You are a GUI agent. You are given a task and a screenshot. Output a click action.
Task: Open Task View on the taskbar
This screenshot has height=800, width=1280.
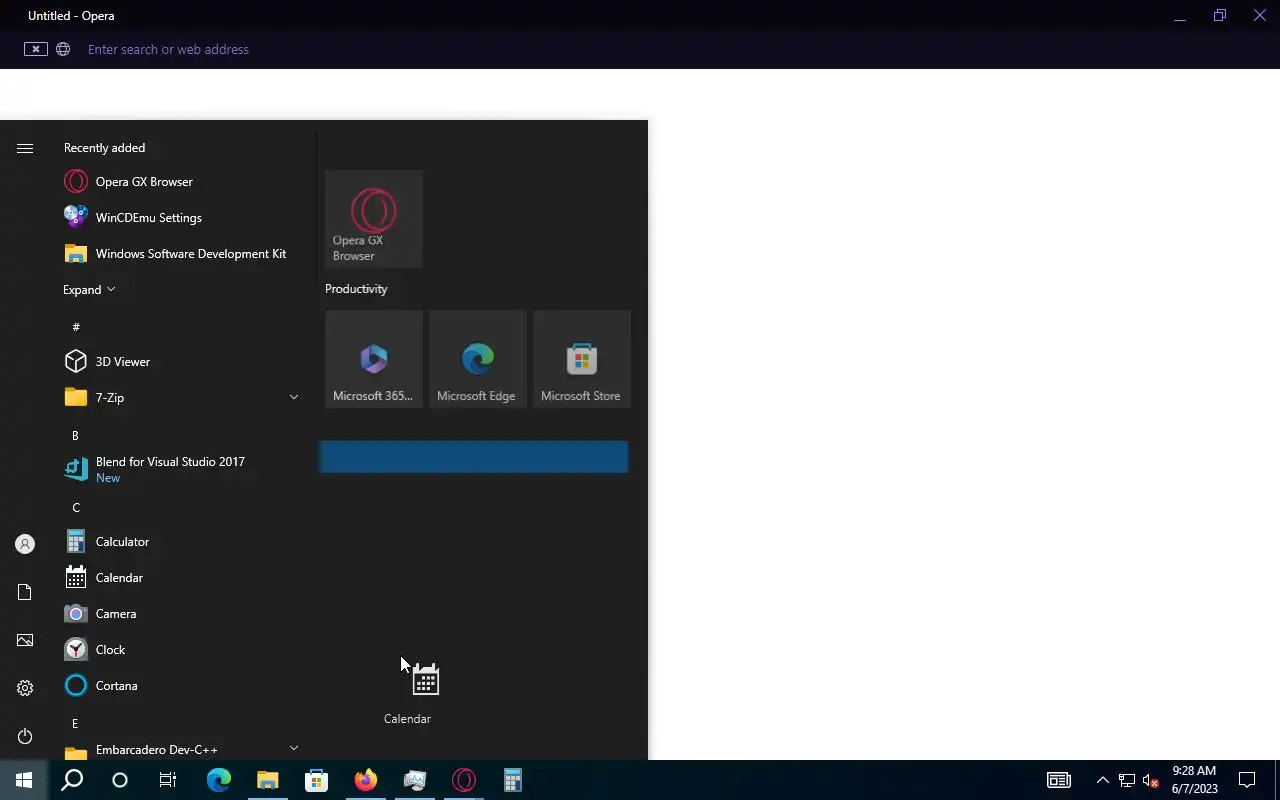(168, 780)
